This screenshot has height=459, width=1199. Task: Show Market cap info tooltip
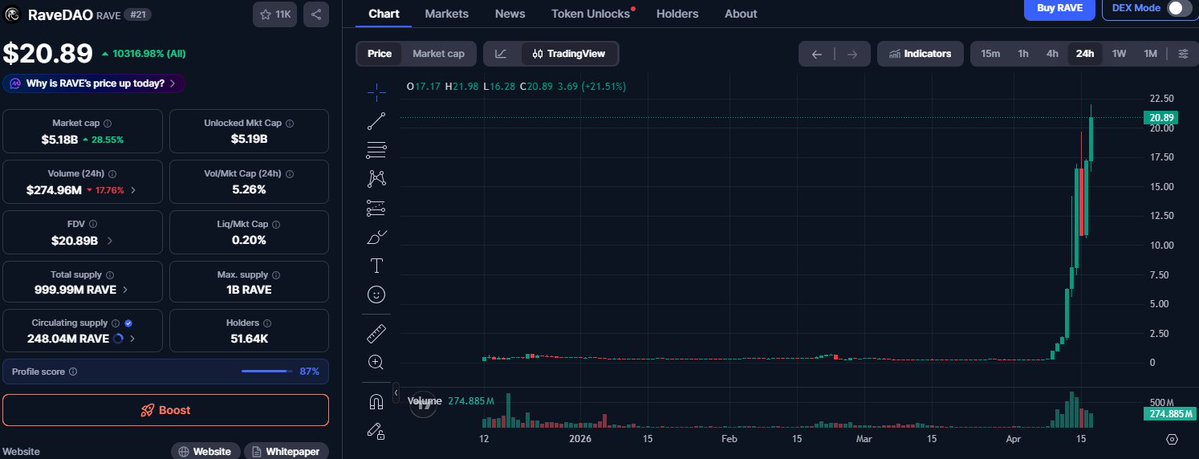point(107,123)
